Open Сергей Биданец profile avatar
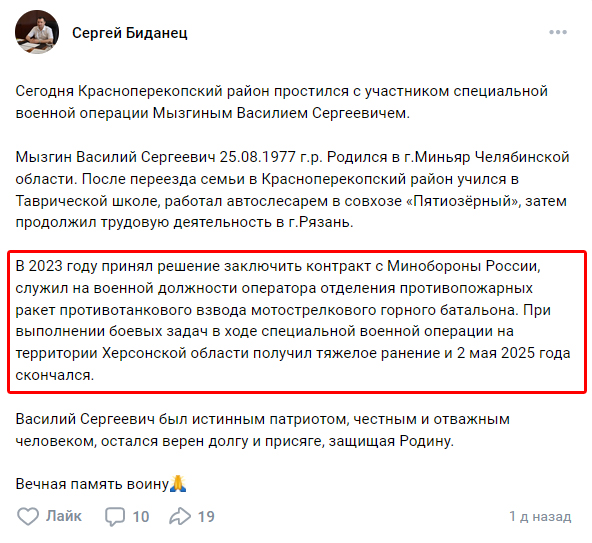 tap(37, 32)
